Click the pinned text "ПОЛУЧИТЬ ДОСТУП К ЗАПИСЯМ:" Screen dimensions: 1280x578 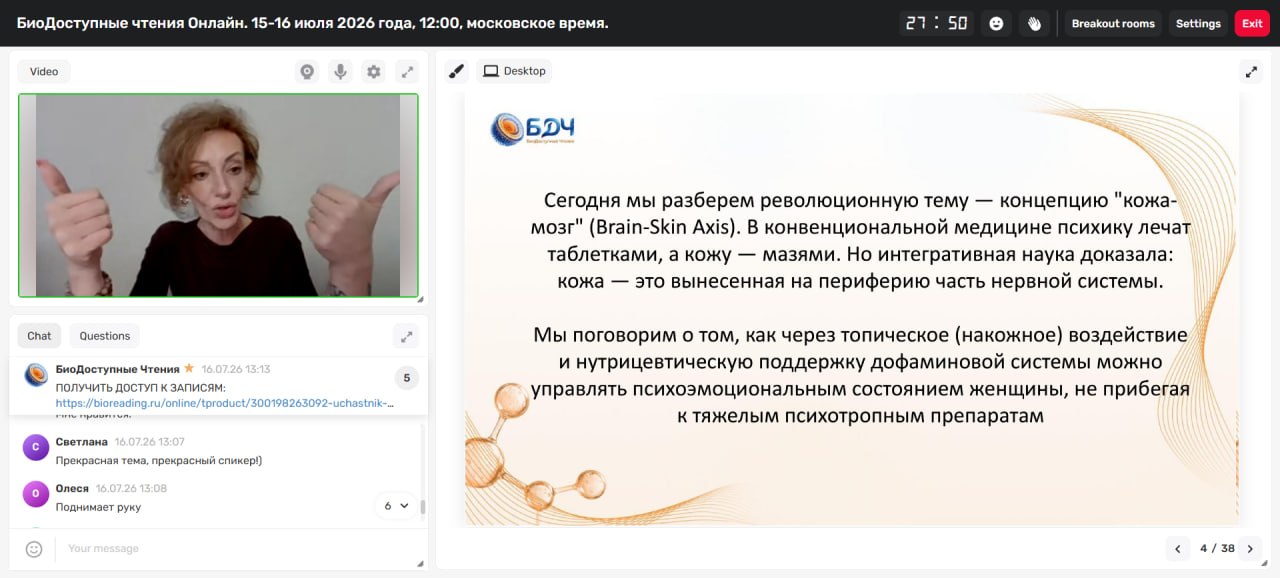point(141,387)
